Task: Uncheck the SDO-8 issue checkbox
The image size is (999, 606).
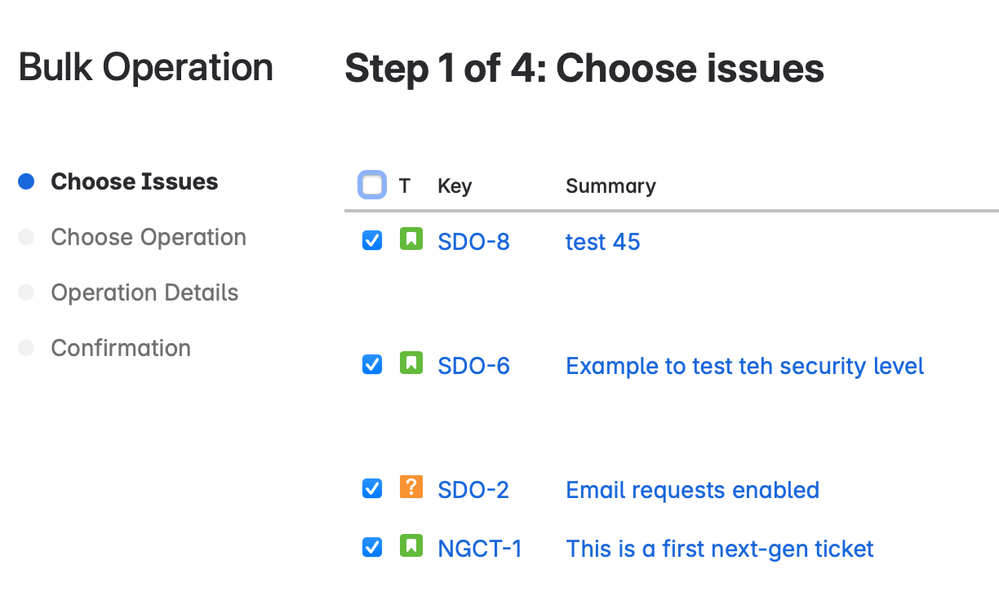Action: tap(372, 241)
